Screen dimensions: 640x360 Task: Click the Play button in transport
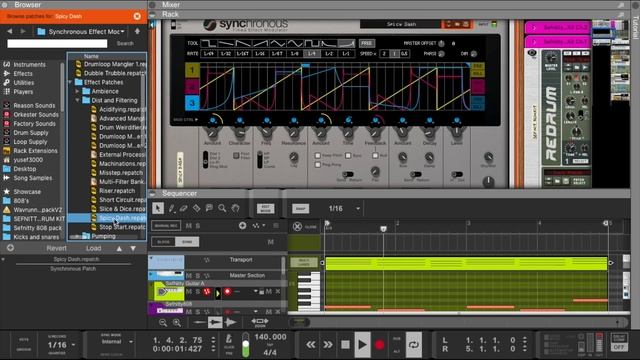pos(362,345)
